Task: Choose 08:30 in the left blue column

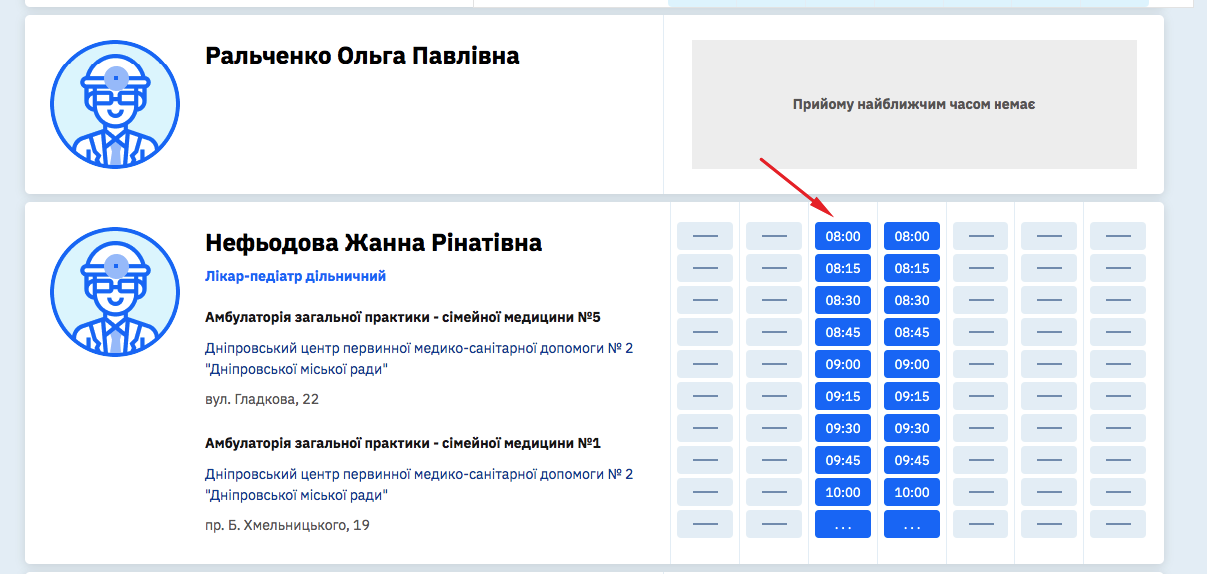Action: [842, 301]
